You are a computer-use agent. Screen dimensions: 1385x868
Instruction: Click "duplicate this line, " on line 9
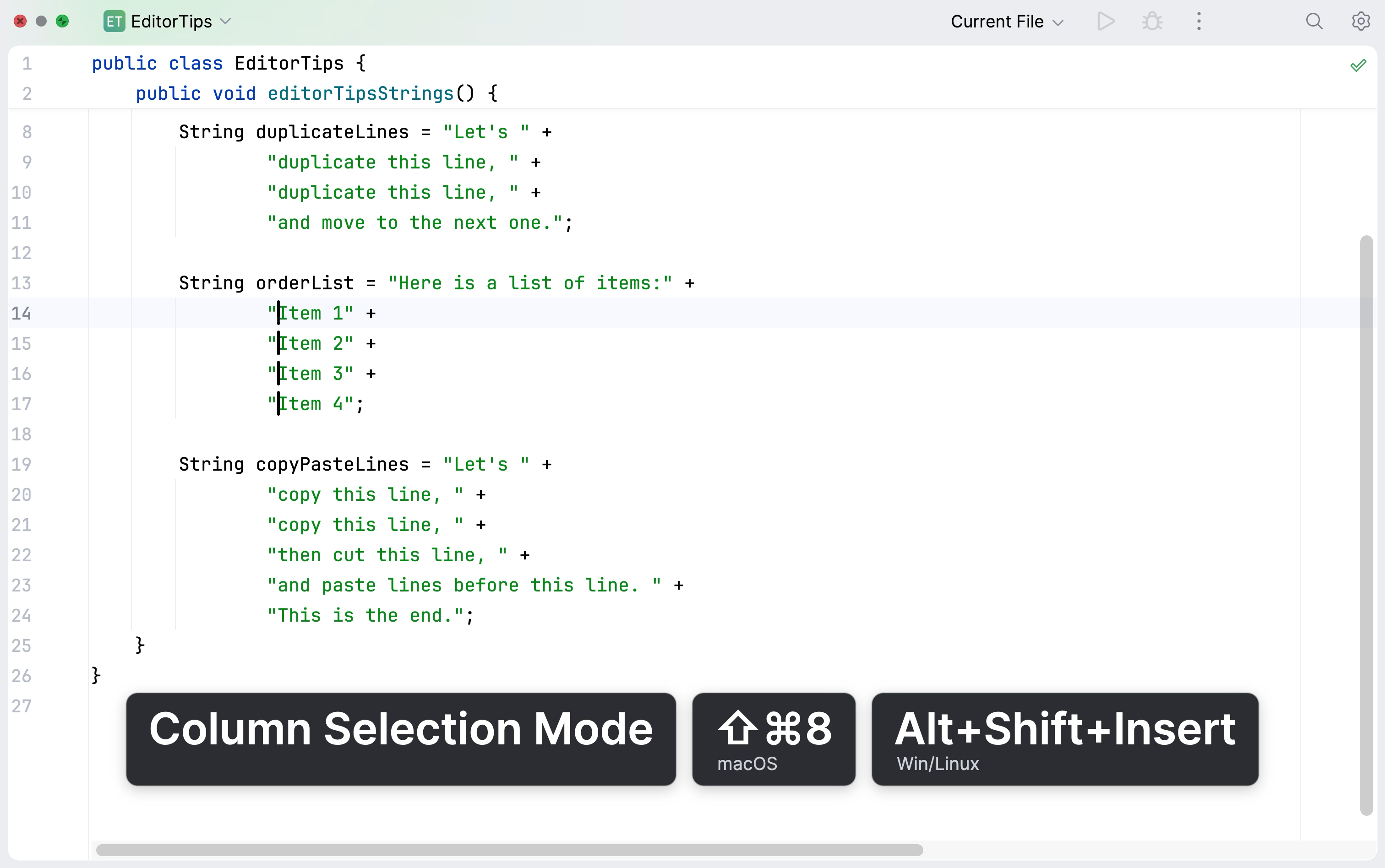393,162
